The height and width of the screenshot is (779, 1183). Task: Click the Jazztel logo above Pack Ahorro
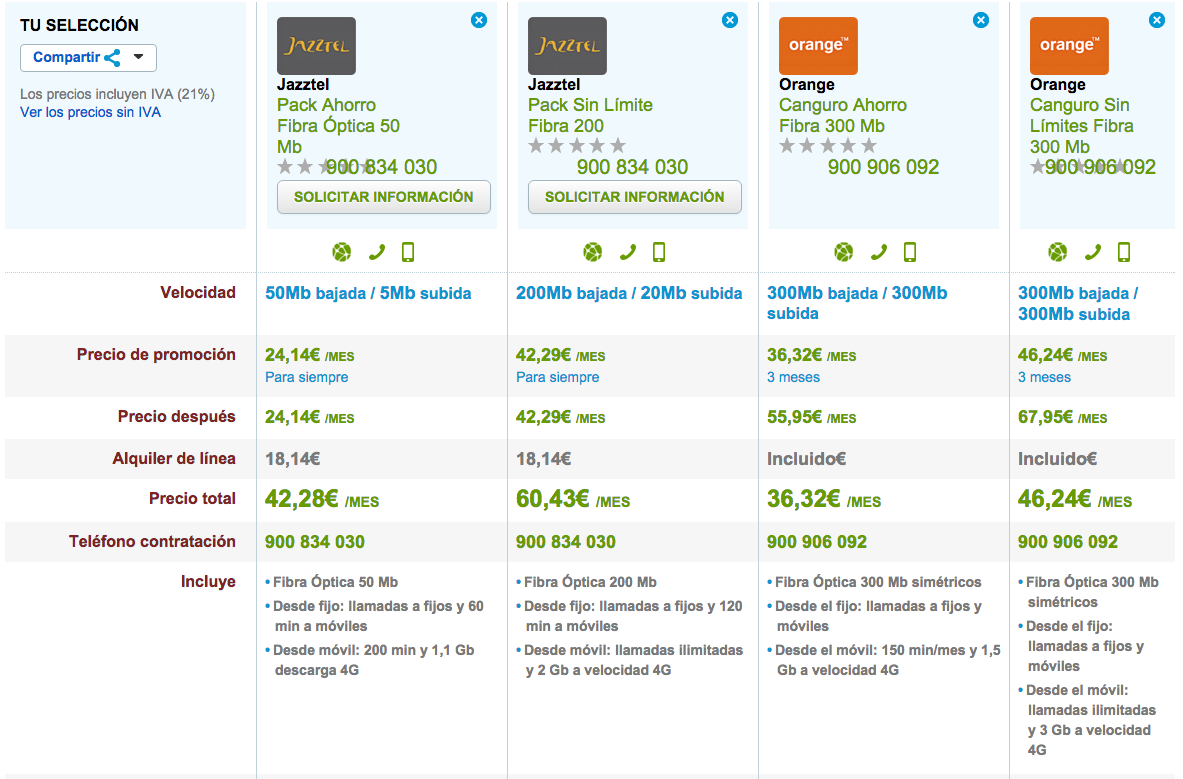click(x=316, y=46)
